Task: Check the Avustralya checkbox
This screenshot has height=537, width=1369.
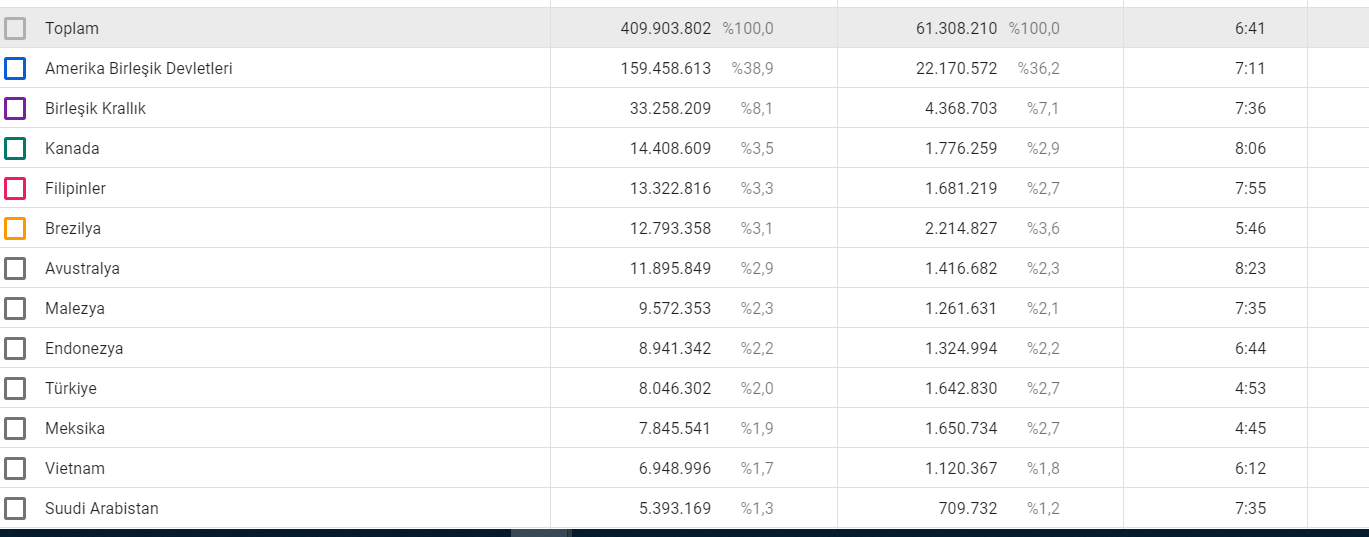Action: point(15,268)
